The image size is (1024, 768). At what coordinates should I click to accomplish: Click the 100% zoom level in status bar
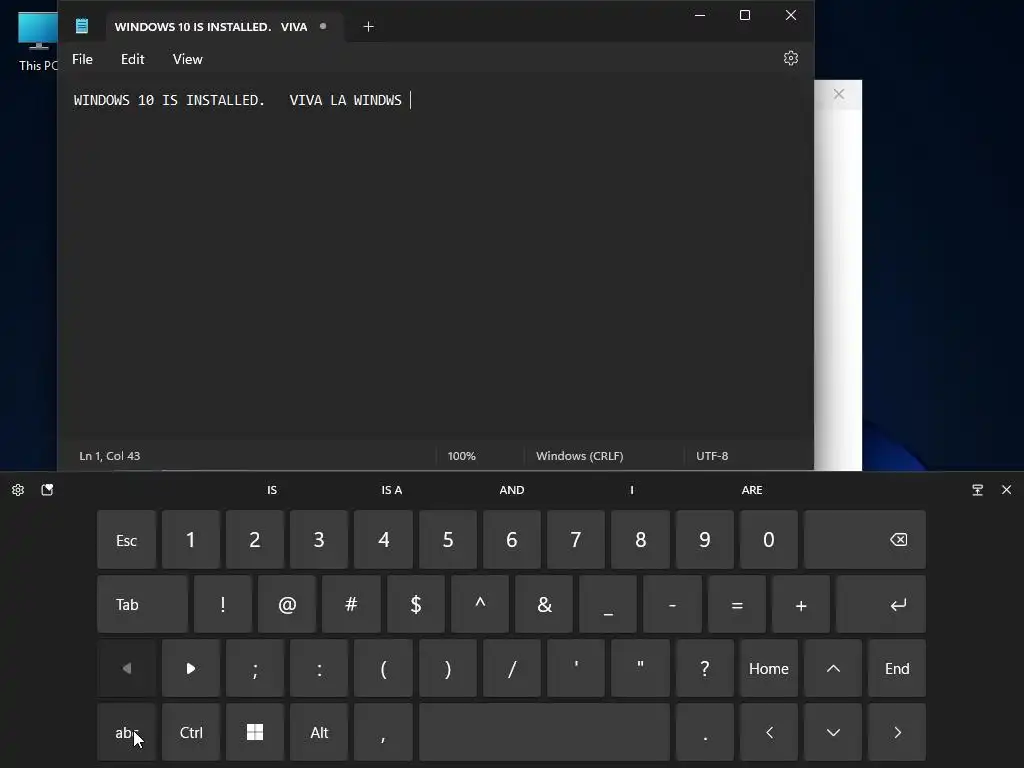pyautogui.click(x=462, y=456)
